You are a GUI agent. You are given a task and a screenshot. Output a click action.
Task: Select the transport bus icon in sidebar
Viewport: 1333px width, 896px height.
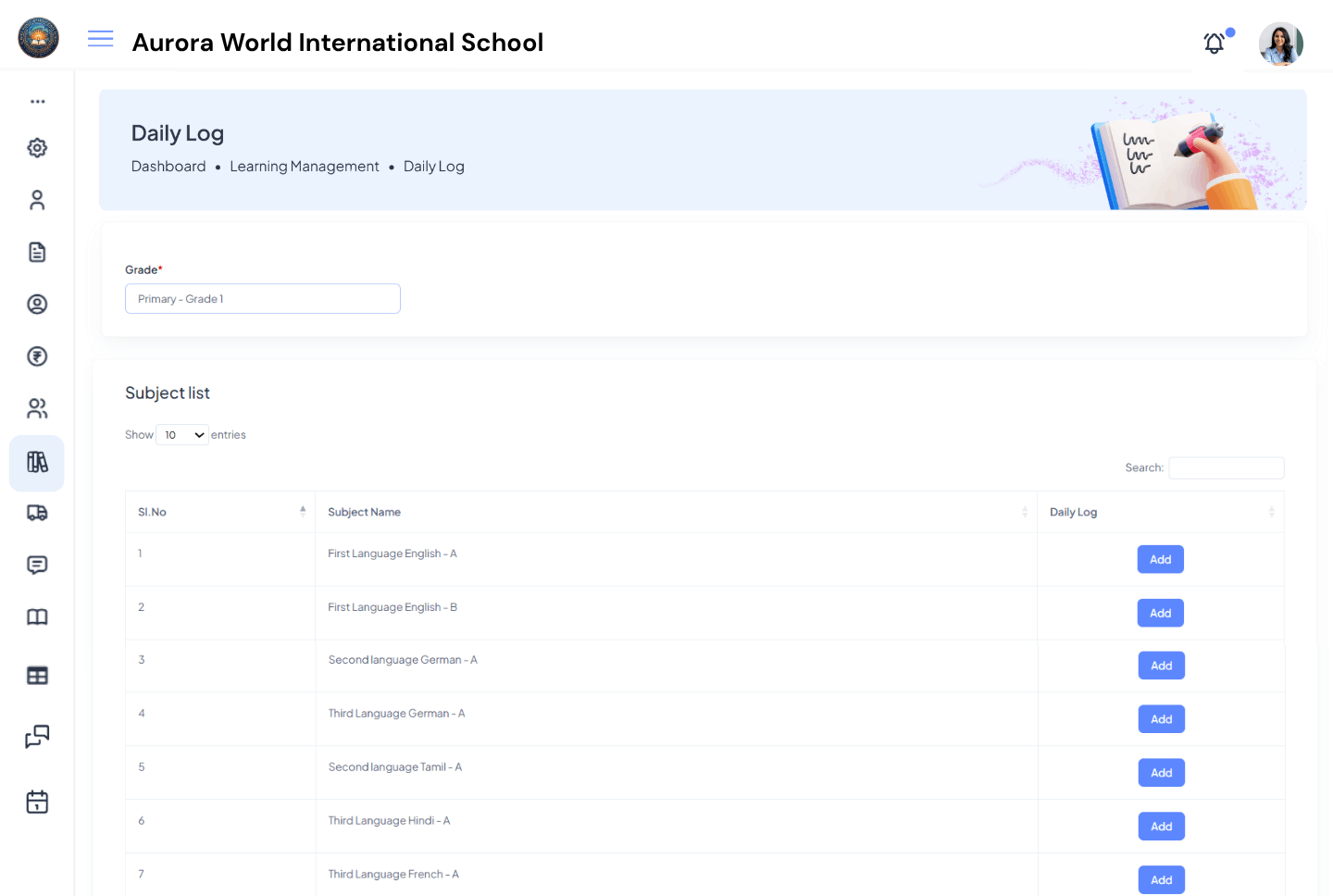[37, 512]
